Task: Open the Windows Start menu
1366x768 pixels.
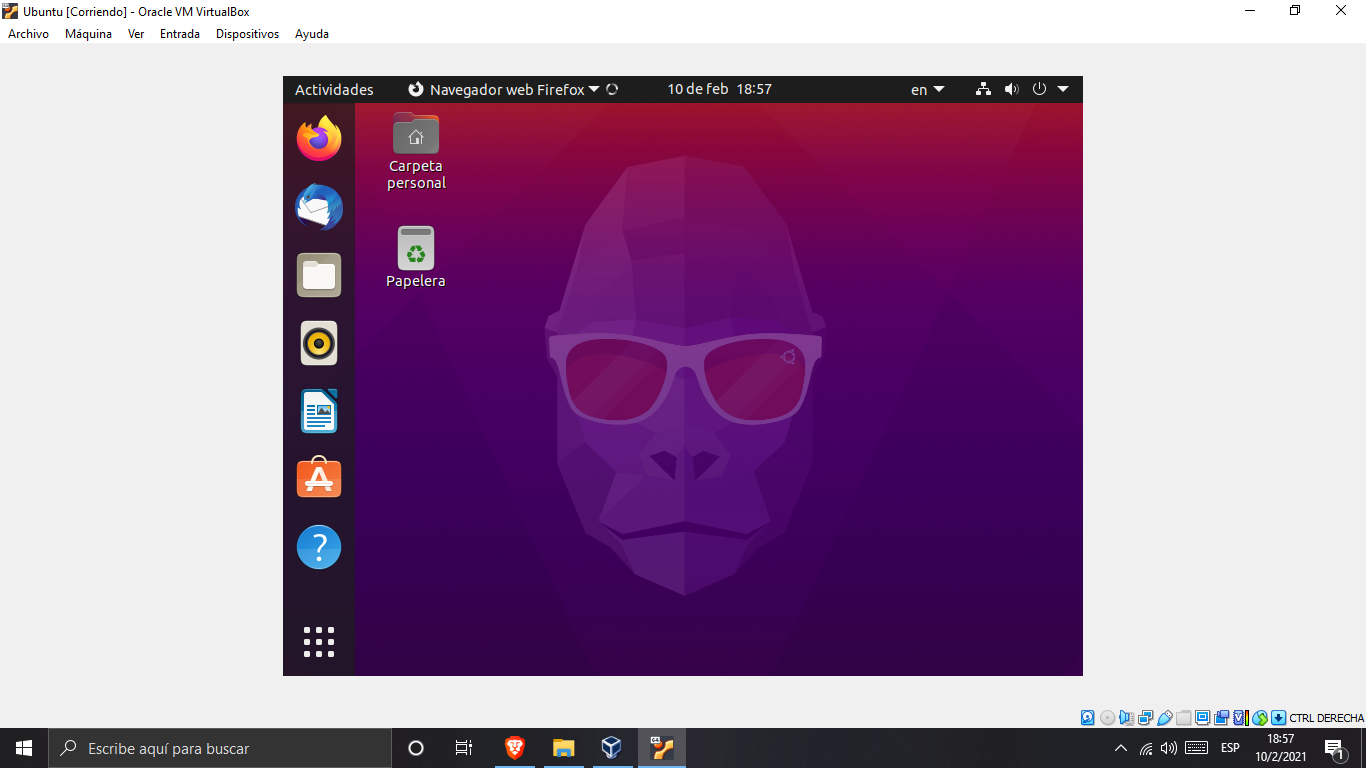Action: tap(24, 748)
